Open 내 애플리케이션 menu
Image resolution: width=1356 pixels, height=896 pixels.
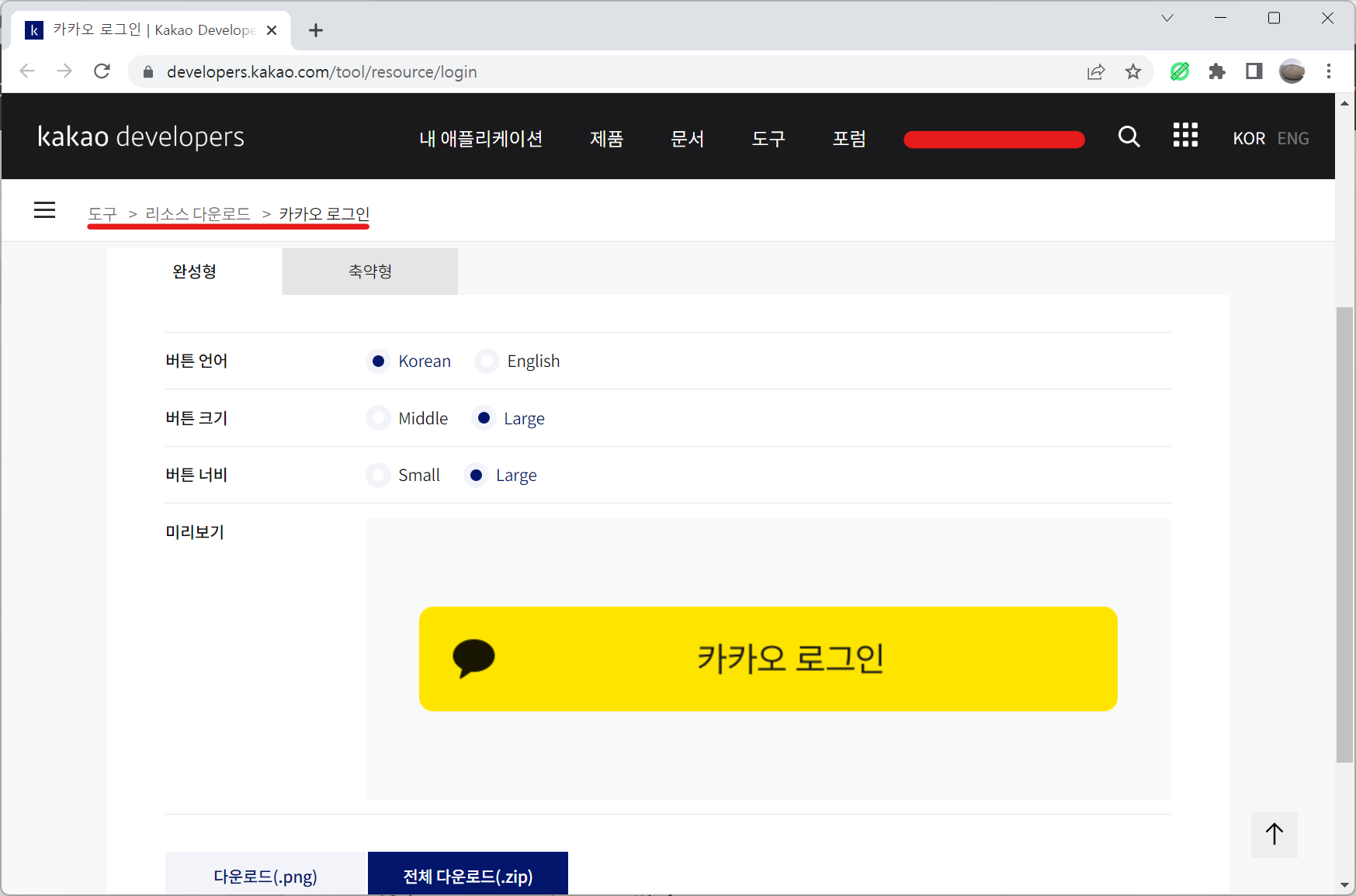[480, 138]
